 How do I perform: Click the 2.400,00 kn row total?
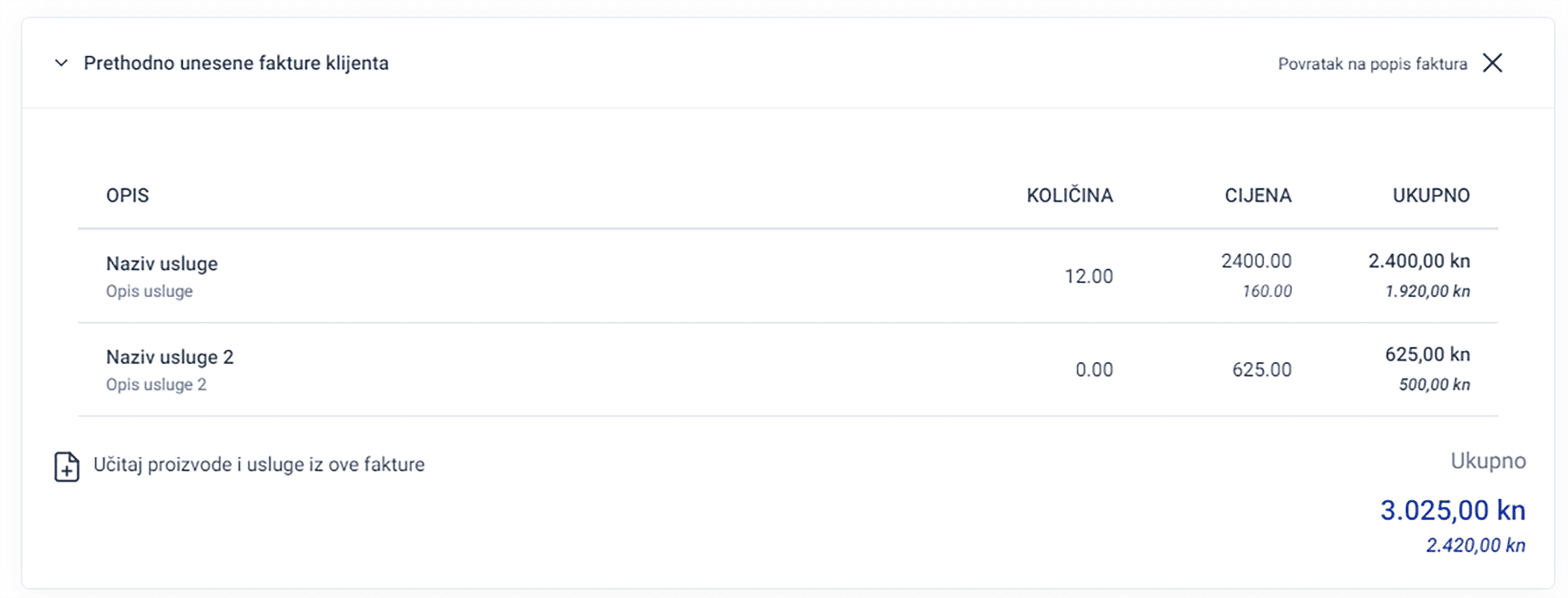(1419, 261)
